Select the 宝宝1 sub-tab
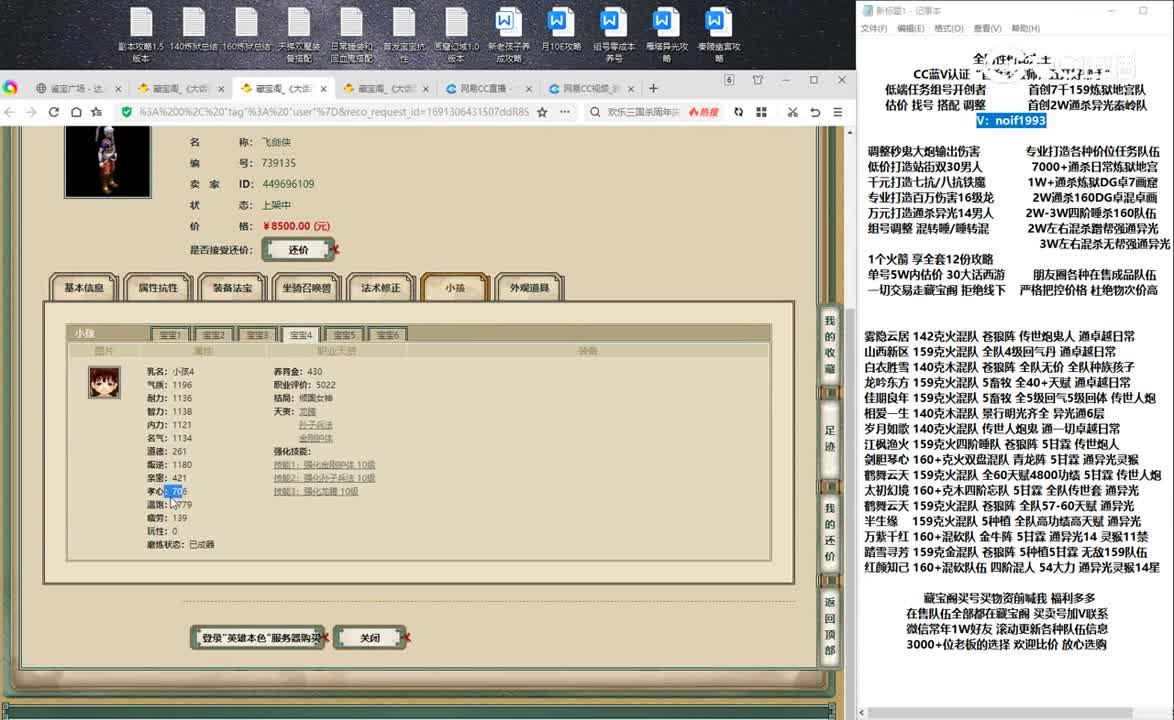Image resolution: width=1174 pixels, height=720 pixels. (170, 335)
